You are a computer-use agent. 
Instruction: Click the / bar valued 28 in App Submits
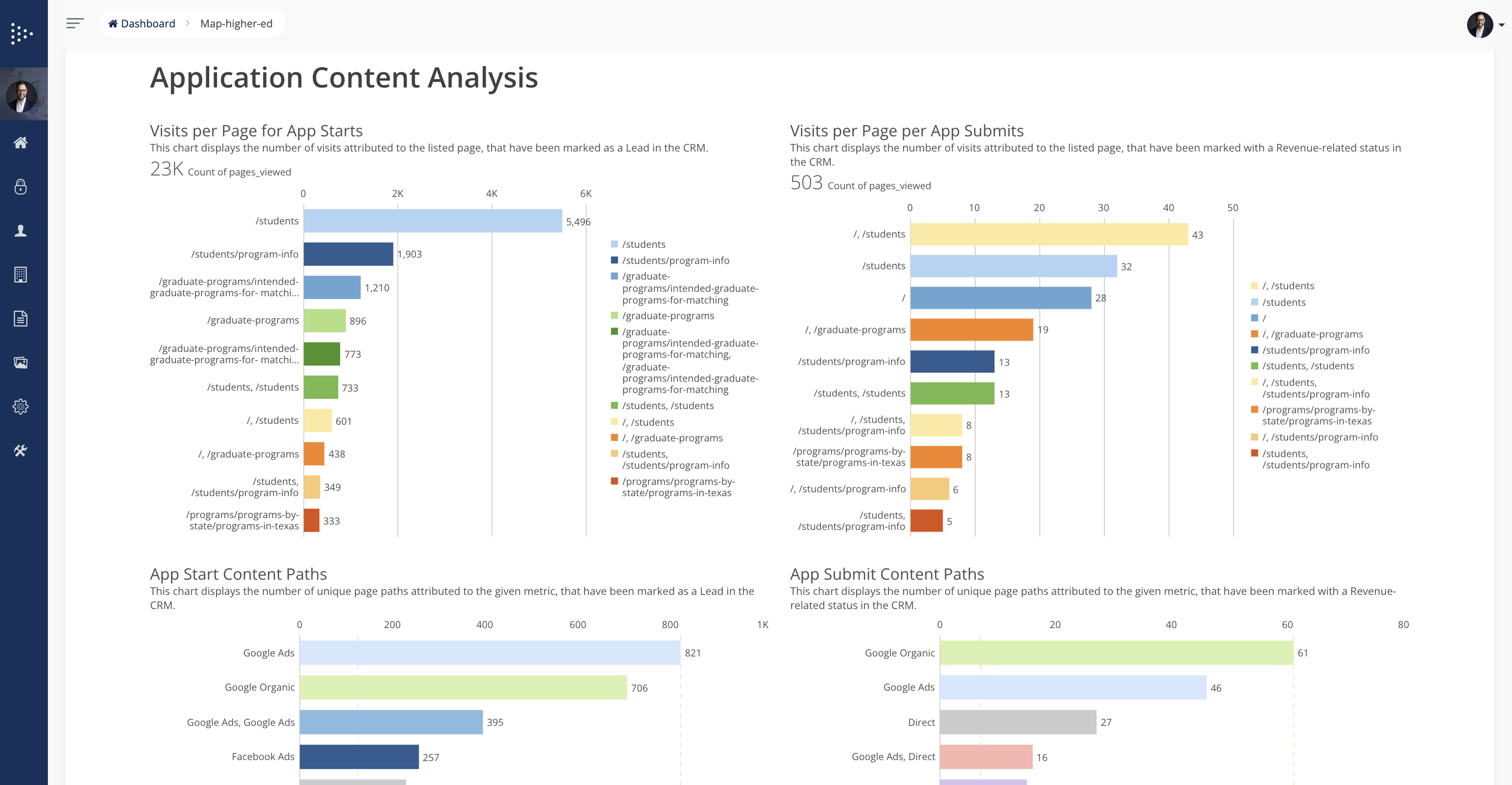tap(1001, 298)
